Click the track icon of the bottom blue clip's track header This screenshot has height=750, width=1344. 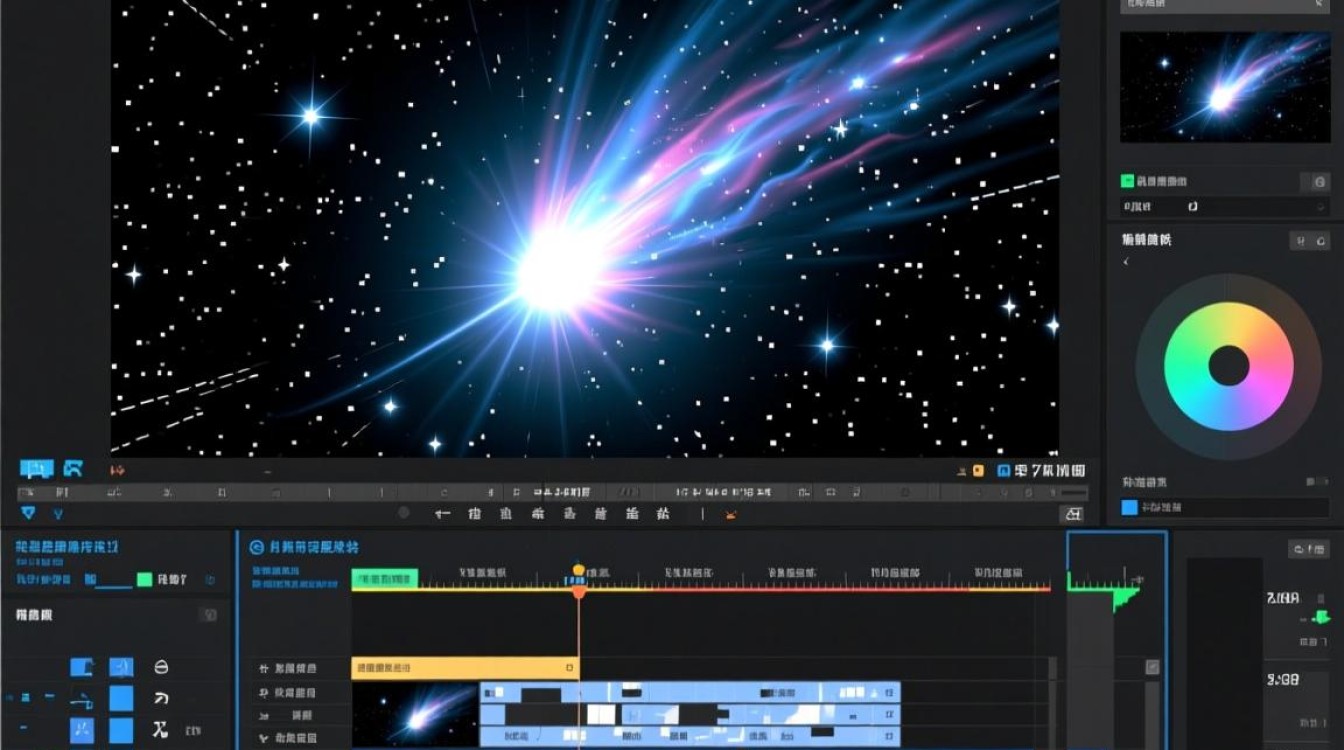[x=264, y=739]
